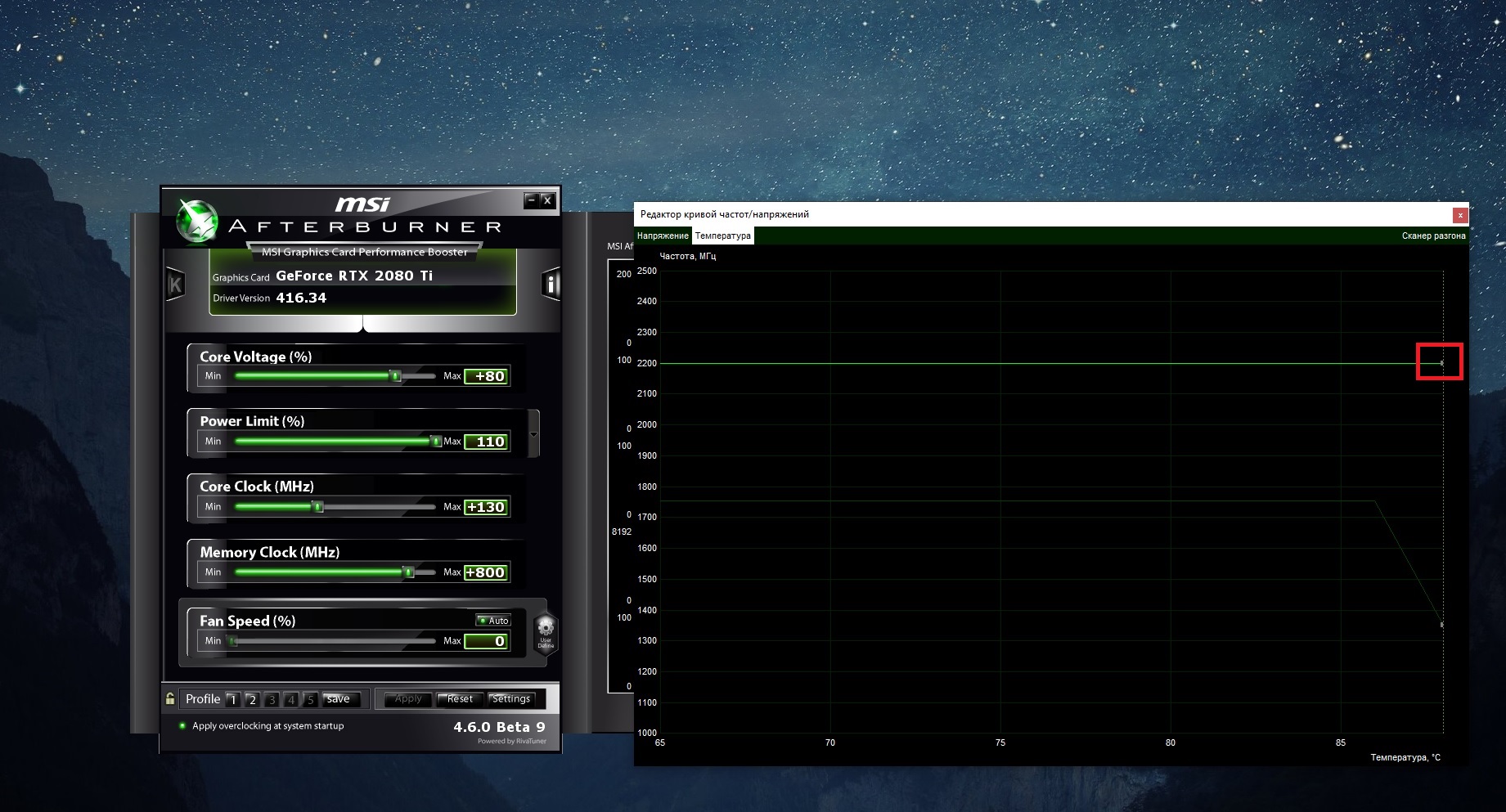Click the Power Limit 110 value field
The image size is (1506, 812).
pyautogui.click(x=487, y=442)
